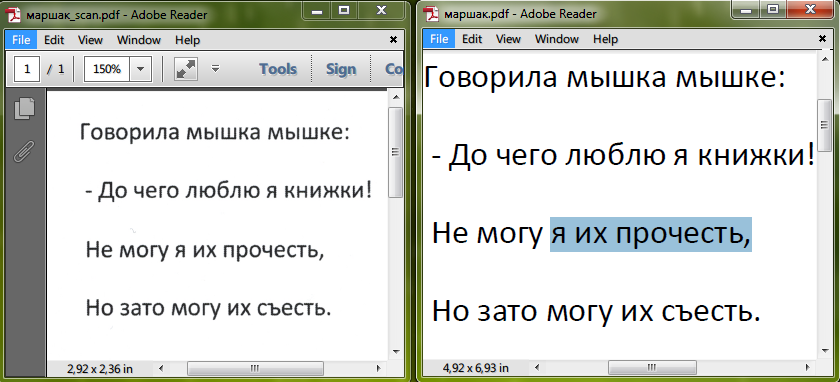Viewport: 840px width, 382px height.
Task: Click the left window's scroll-down arrow
Action: tap(396, 352)
